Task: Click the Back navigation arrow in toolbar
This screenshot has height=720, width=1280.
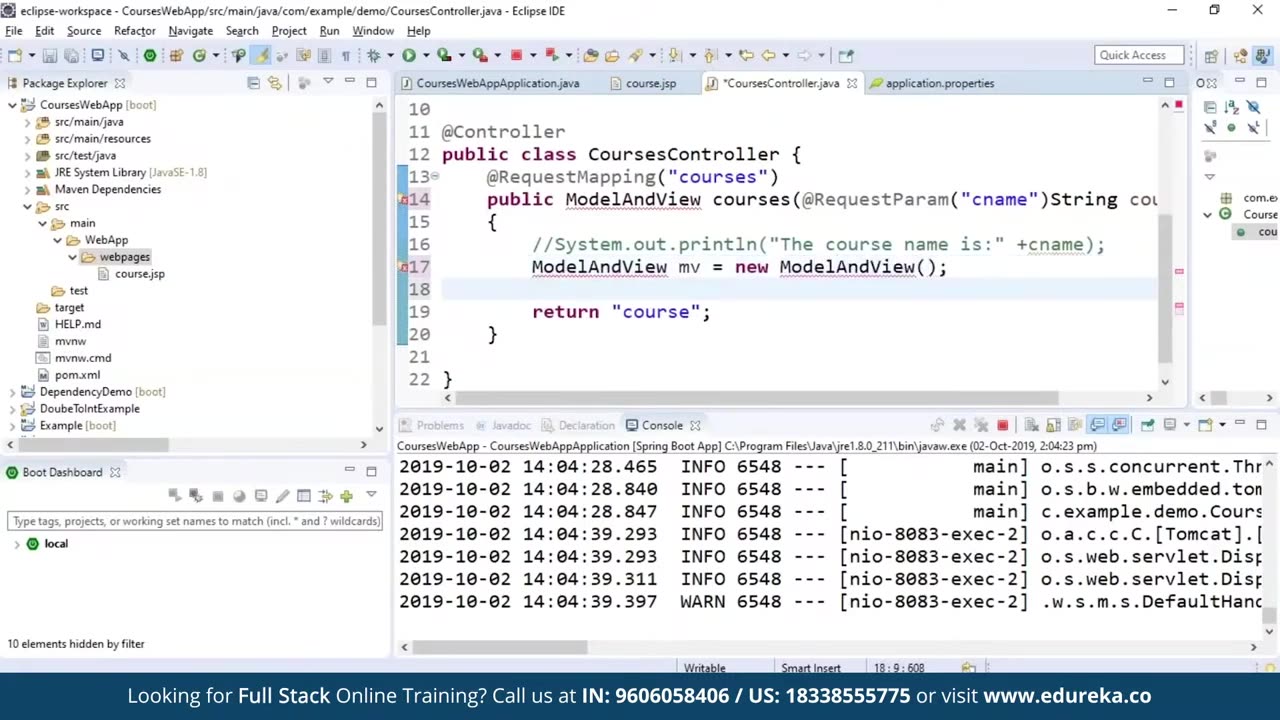Action: 768,55
